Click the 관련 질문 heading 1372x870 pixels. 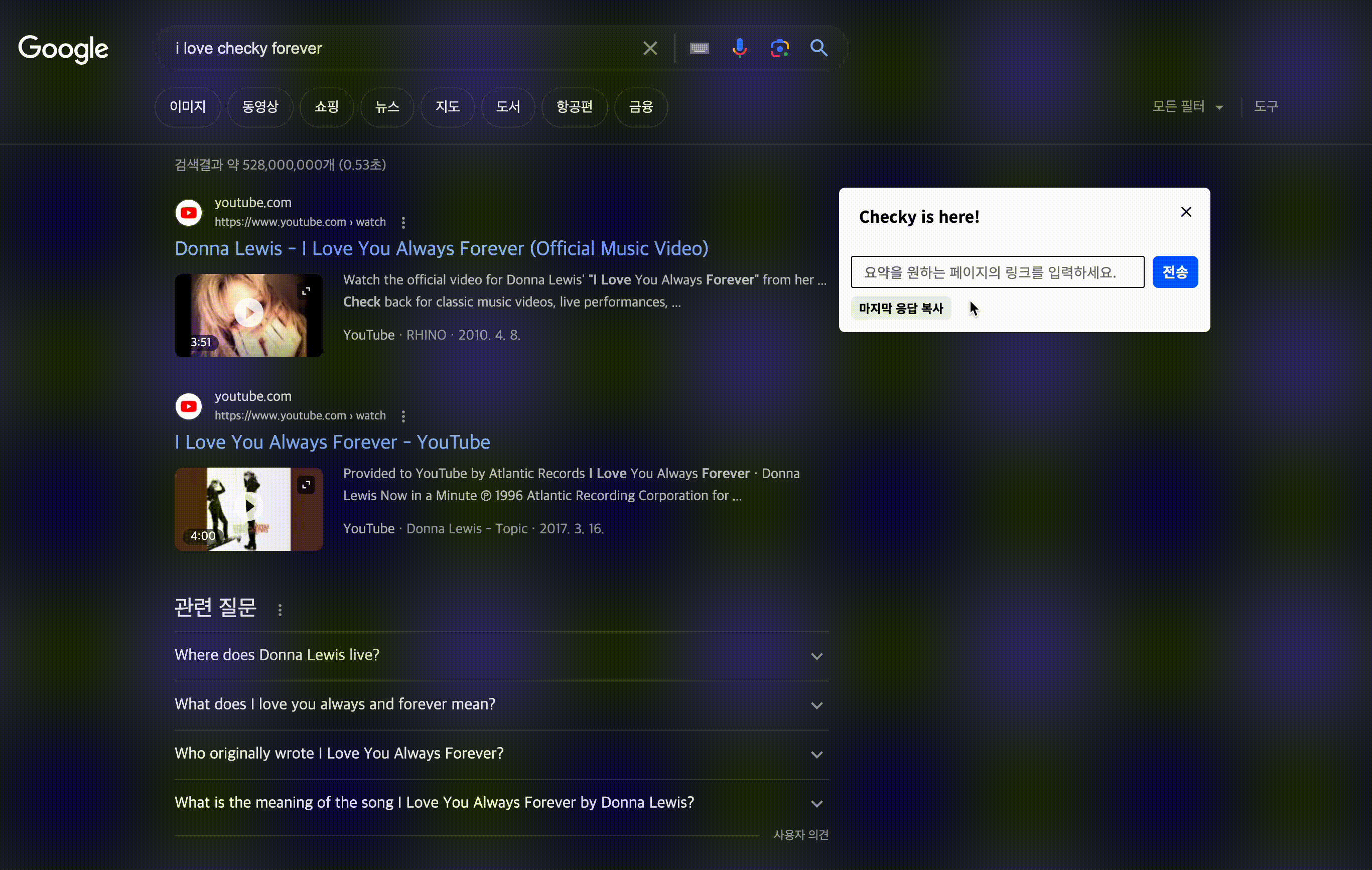coord(215,608)
